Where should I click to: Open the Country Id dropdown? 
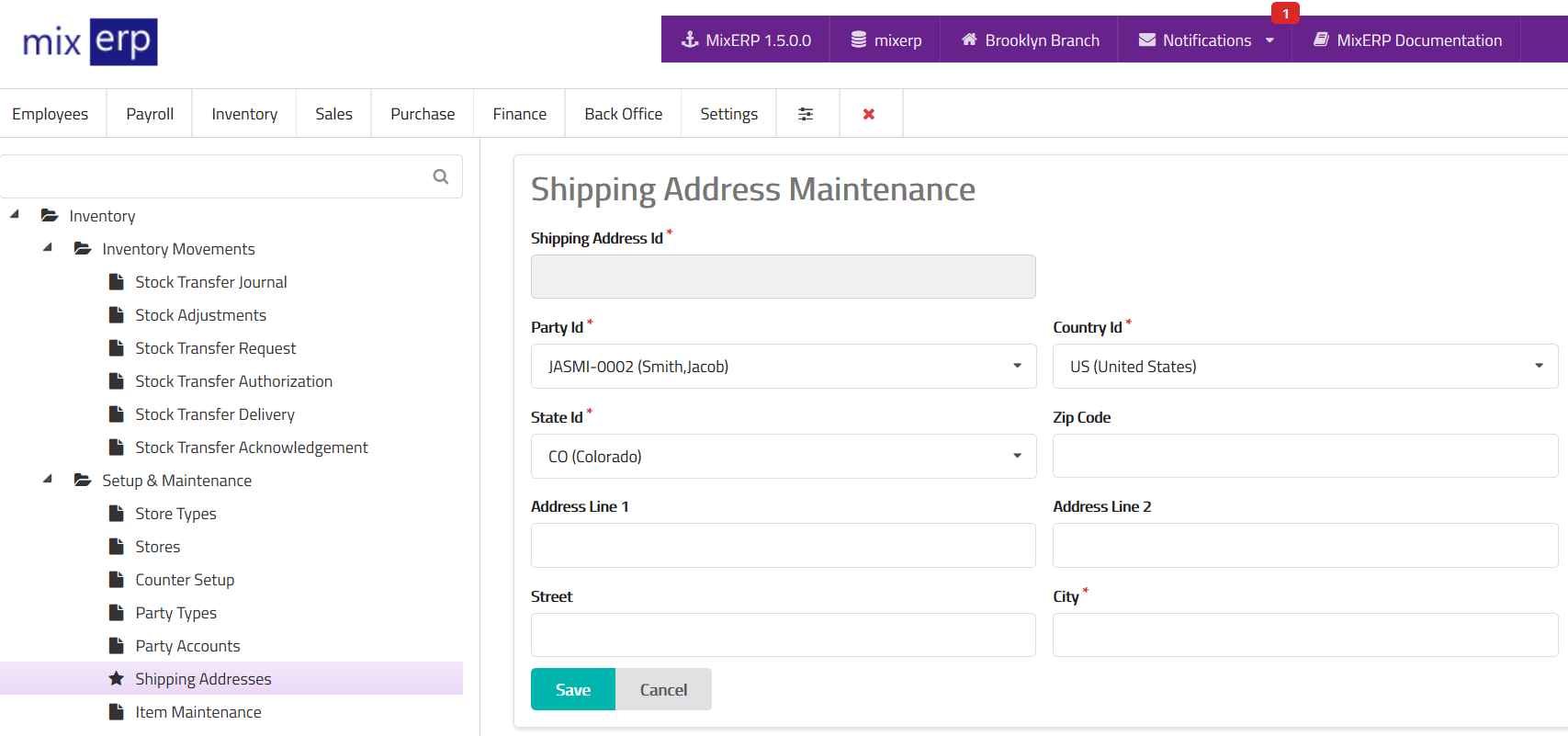tap(1304, 367)
